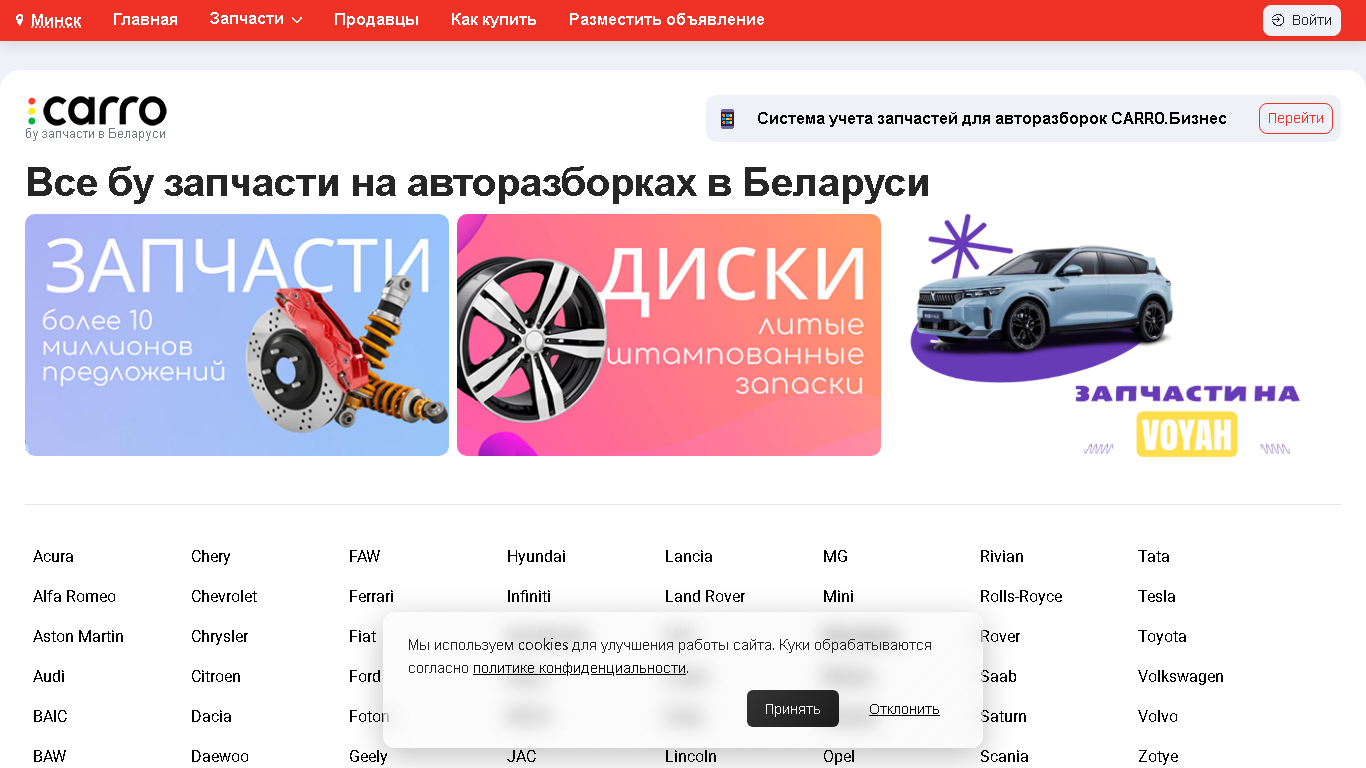
Task: Open the FAW brand link
Action: pos(364,556)
